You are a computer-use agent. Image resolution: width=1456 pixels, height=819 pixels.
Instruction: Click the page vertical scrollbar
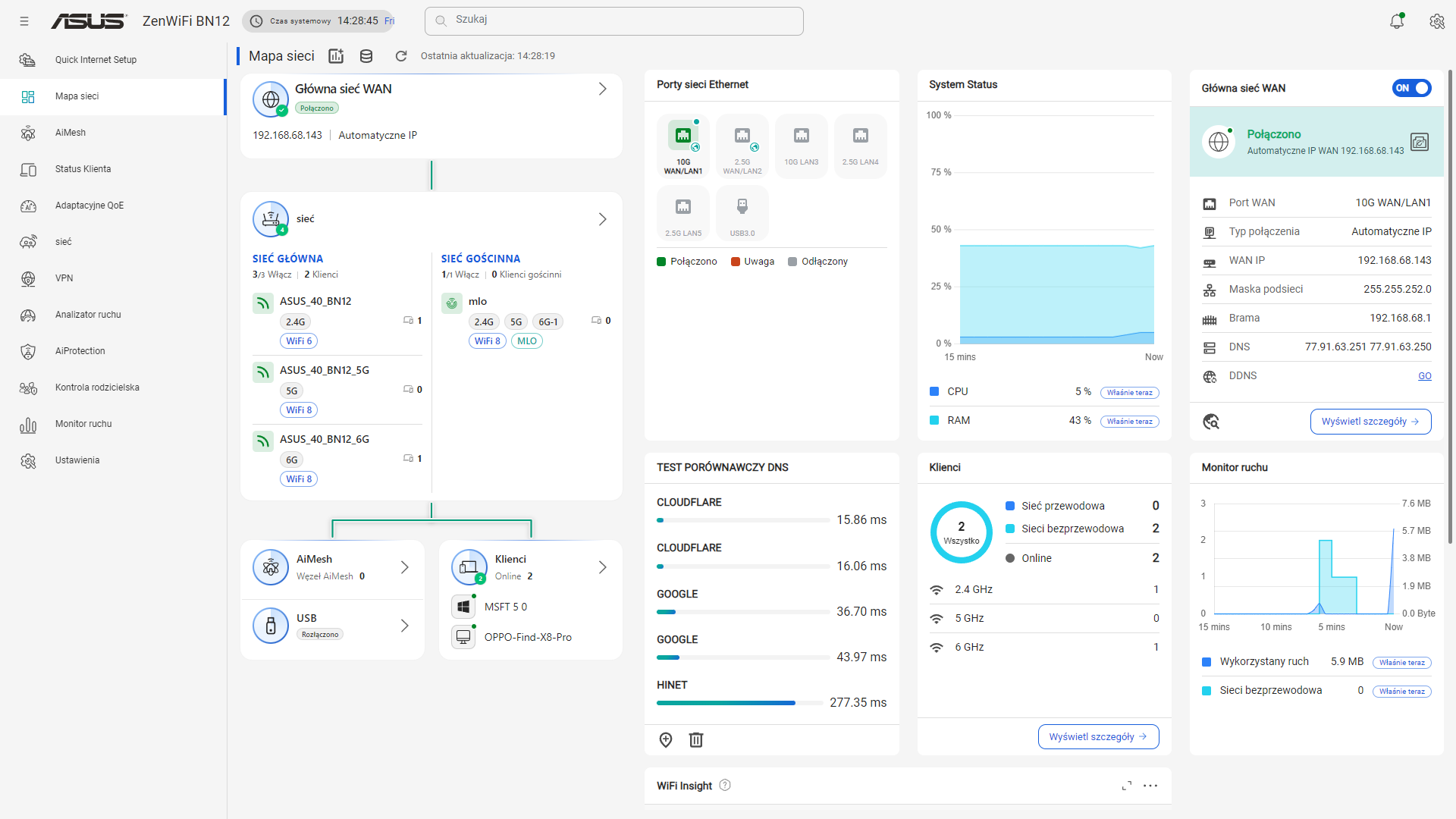[1450, 307]
